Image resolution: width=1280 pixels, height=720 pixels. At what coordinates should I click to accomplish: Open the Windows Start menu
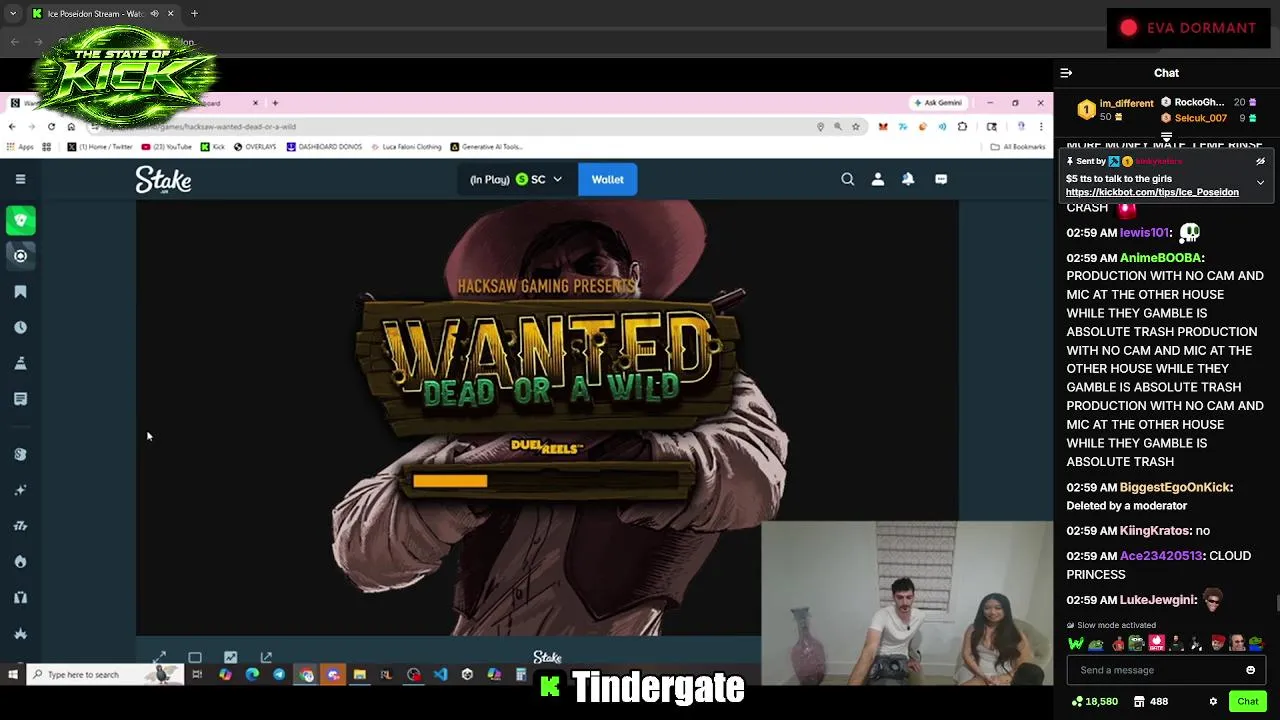coord(12,675)
